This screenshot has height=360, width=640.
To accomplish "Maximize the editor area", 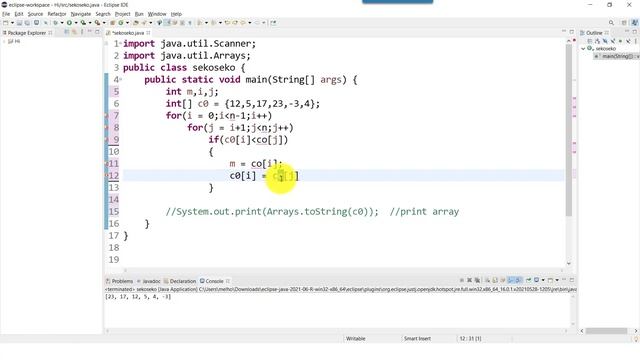I will click(571, 31).
